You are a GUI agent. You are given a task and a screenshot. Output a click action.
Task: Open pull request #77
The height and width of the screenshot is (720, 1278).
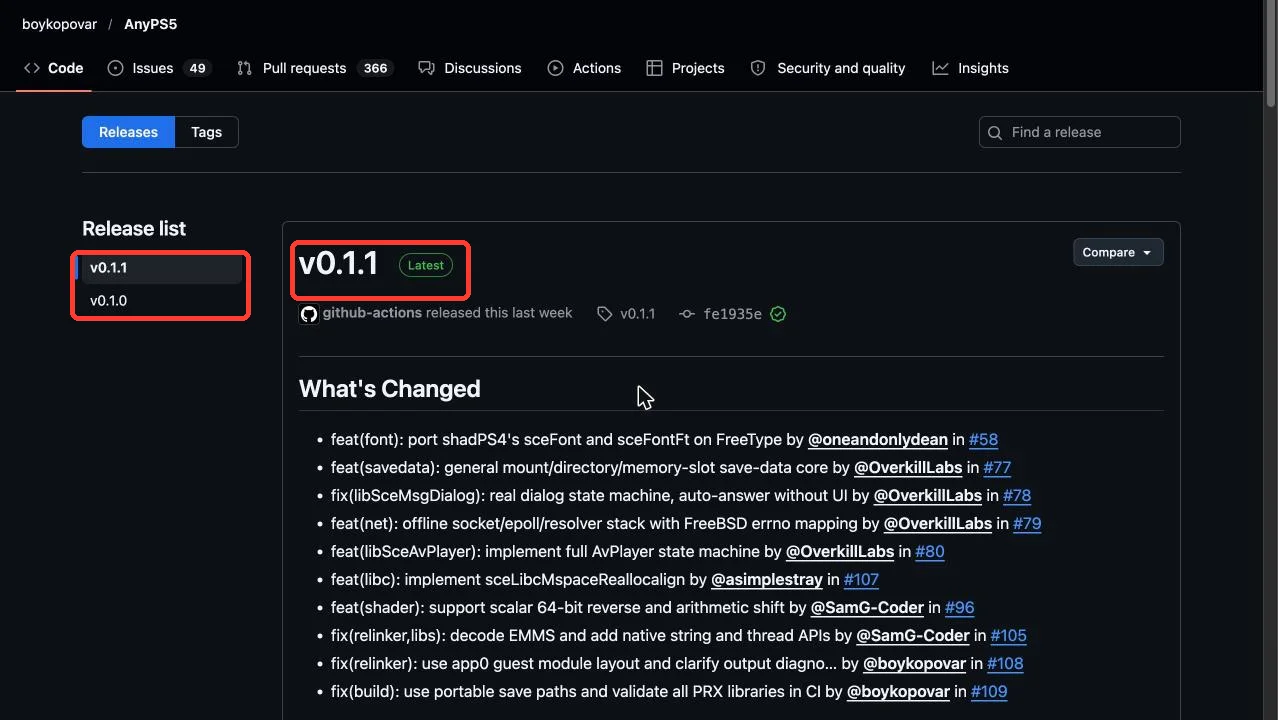pos(997,467)
